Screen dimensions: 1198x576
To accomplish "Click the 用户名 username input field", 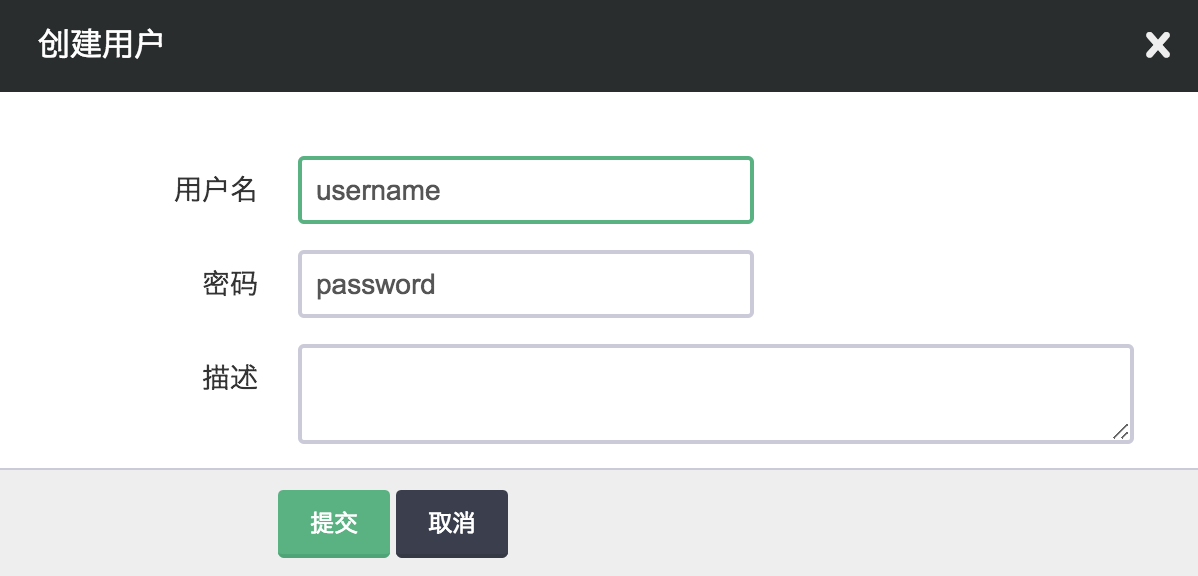I will click(525, 190).
